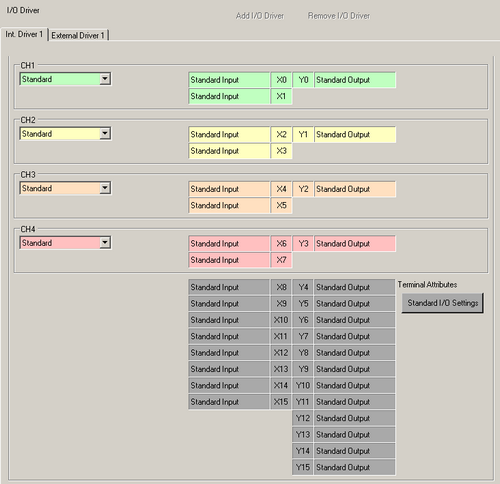500x484 pixels.
Task: Select the pink X7 terminal cell
Action: point(281,260)
